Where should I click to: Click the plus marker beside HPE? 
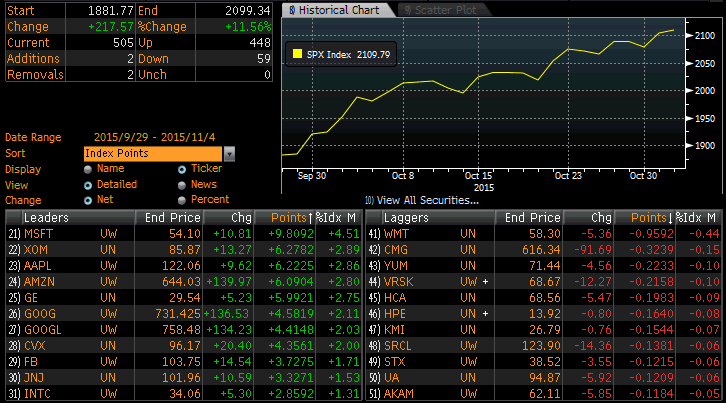point(485,314)
